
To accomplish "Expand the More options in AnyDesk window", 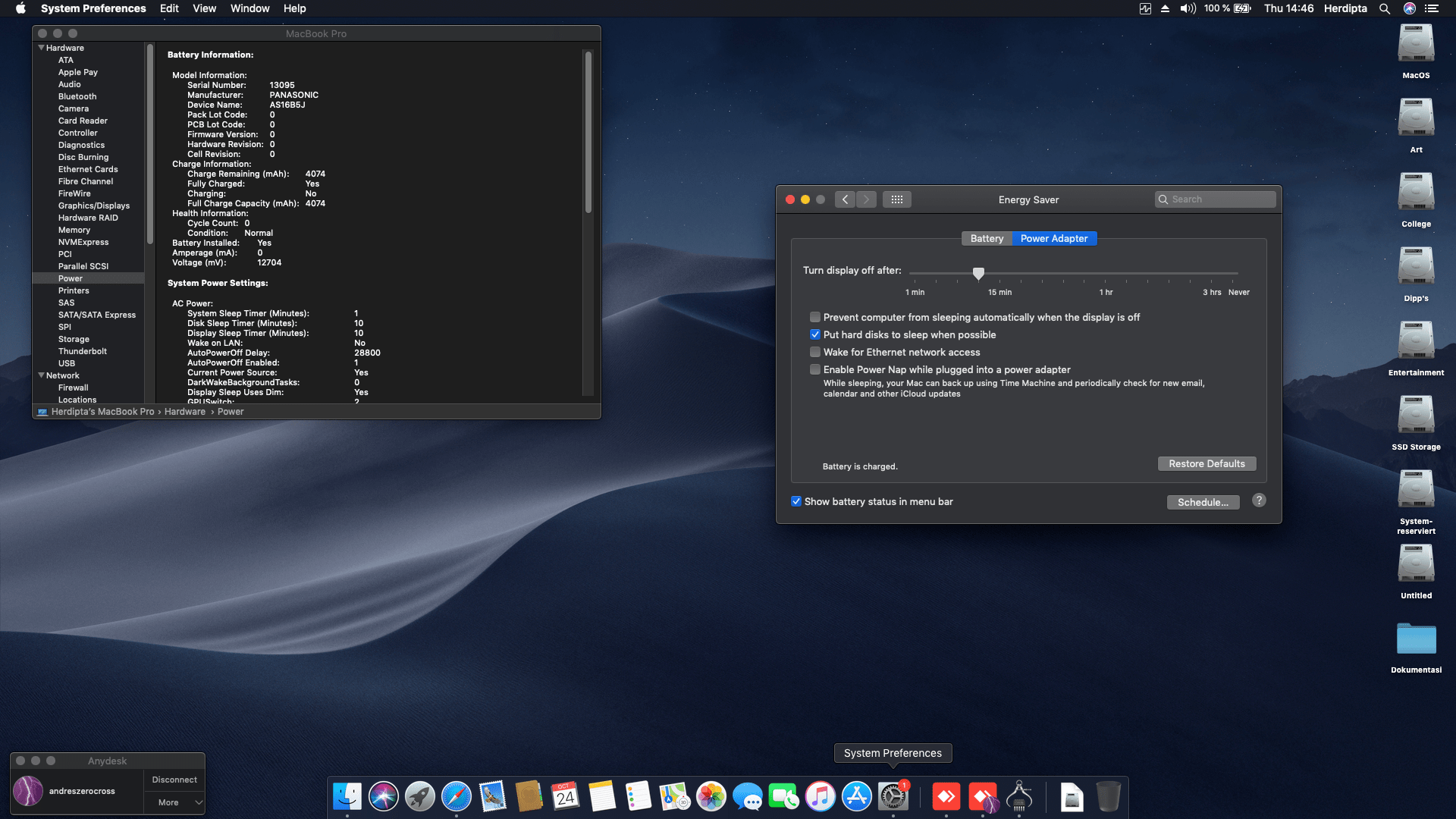I will pyautogui.click(x=174, y=802).
